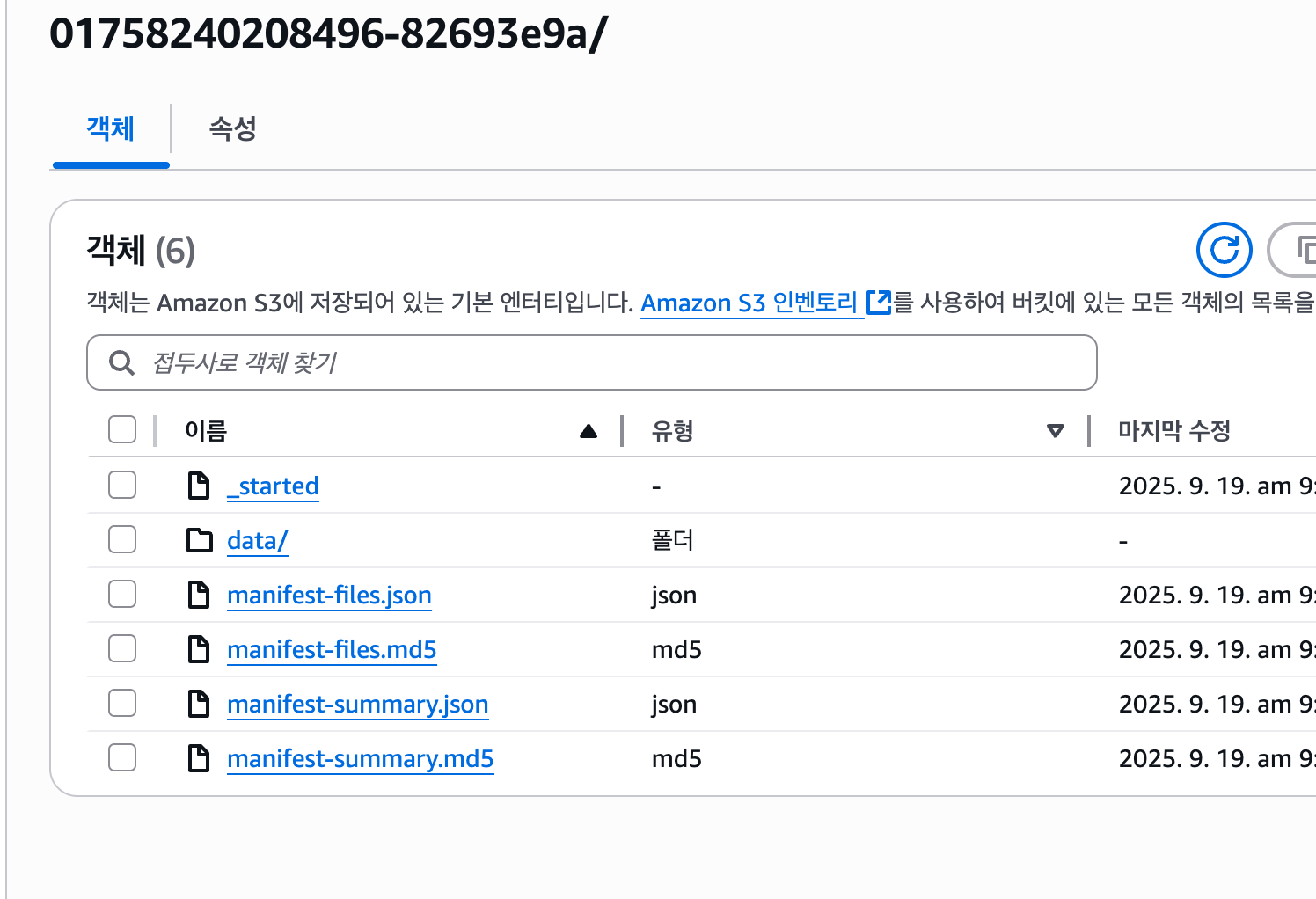Click the folder icon beside data/
Screen dimensions: 1316x899
(x=200, y=540)
